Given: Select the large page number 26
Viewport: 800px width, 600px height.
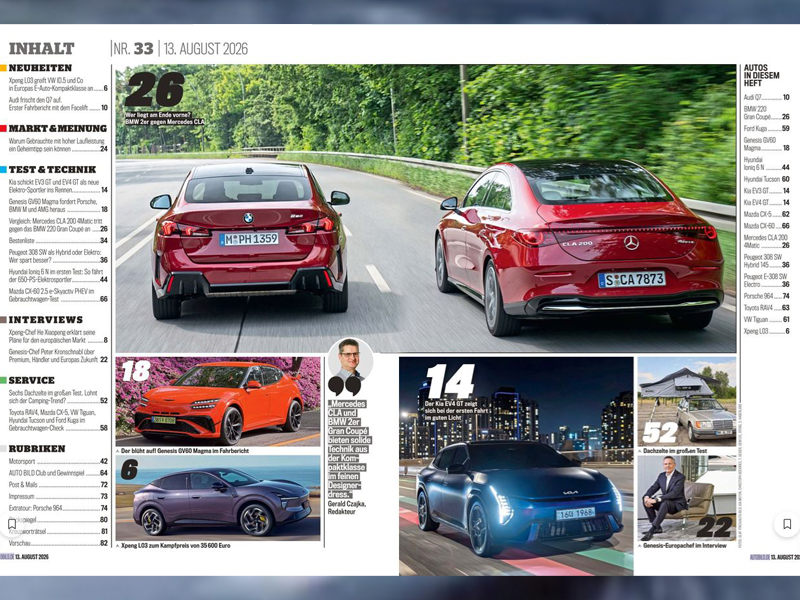Looking at the screenshot, I should 155,89.
